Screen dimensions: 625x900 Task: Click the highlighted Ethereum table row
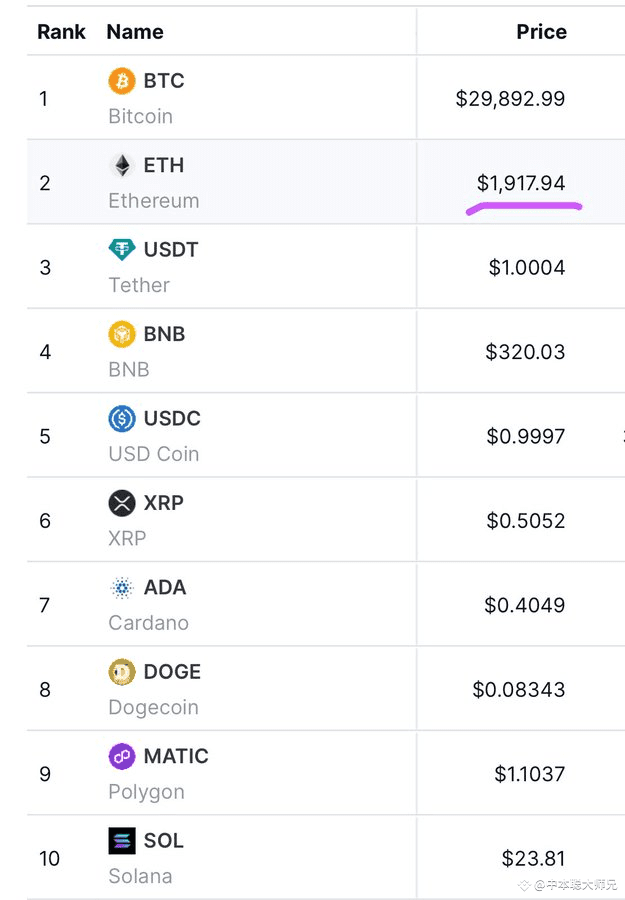pyautogui.click(x=300, y=182)
